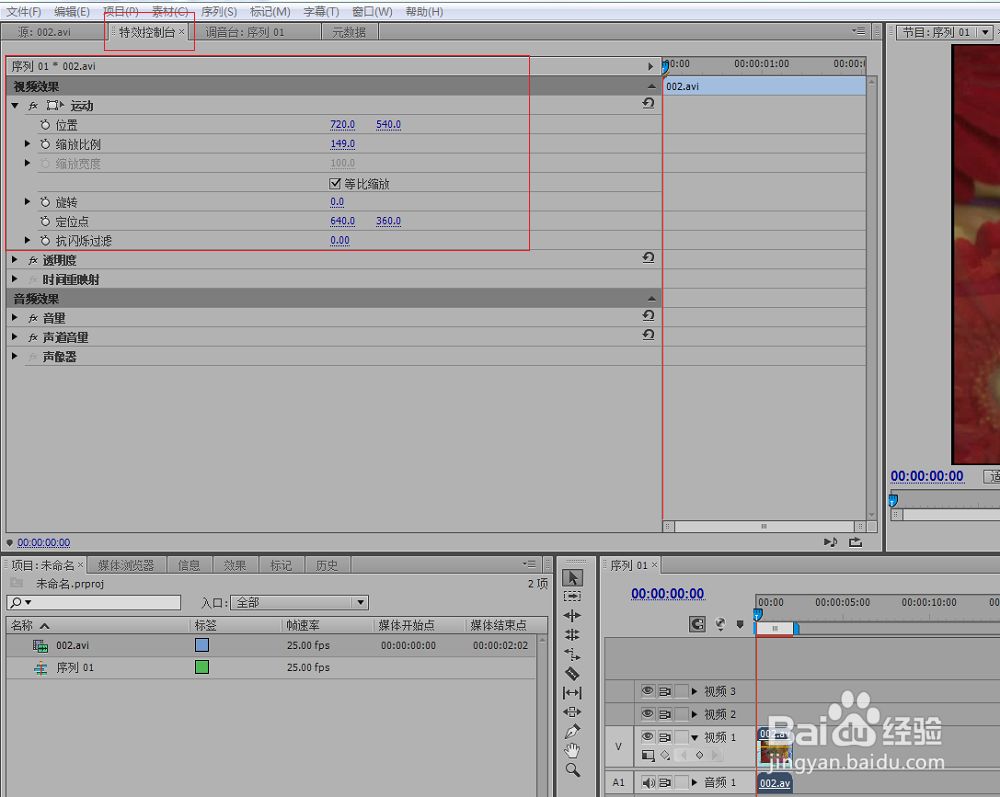Expand the 缩放比例 (Scale) property
Image resolution: width=1000 pixels, height=797 pixels.
click(x=28, y=144)
